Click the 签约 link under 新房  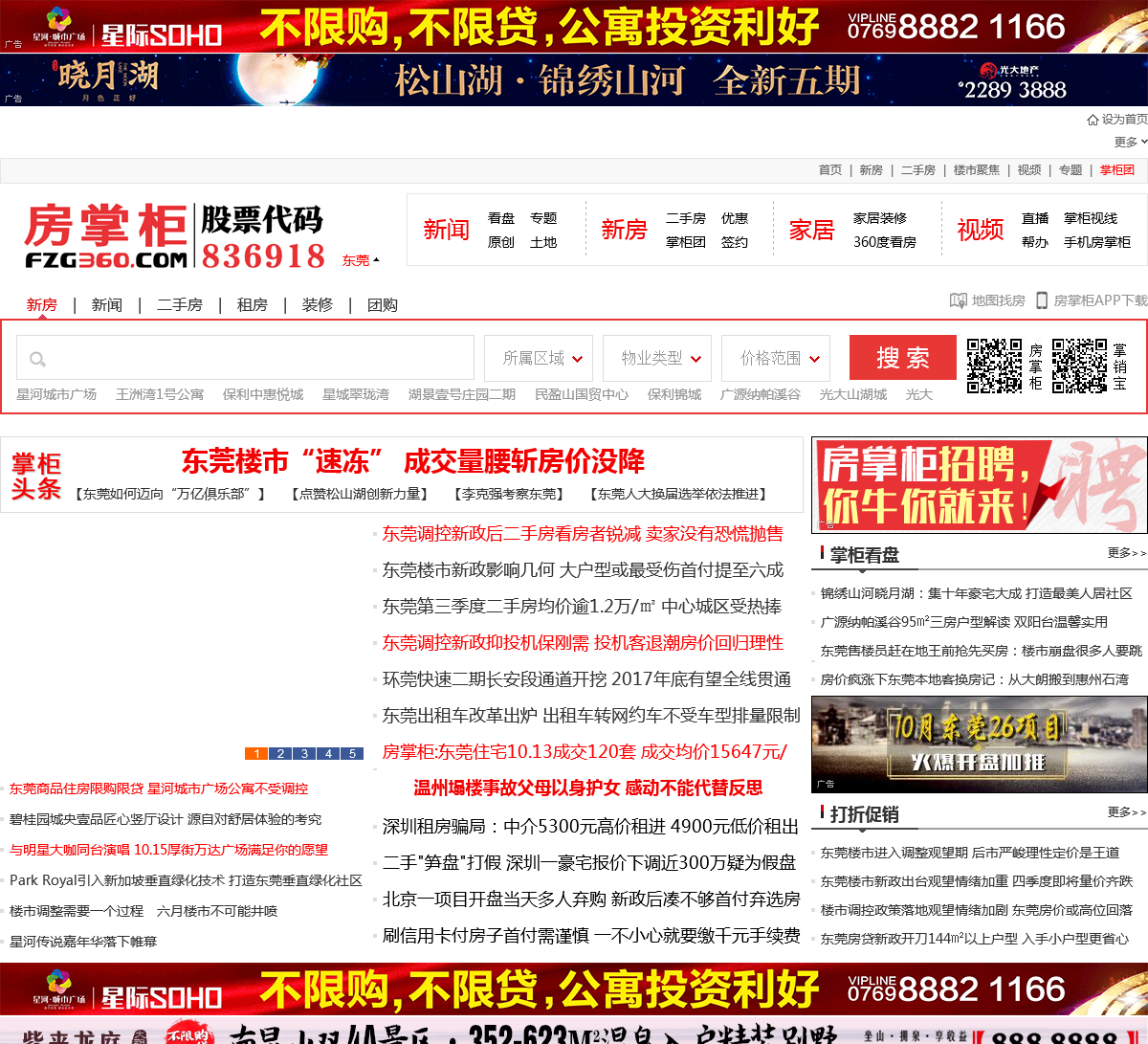click(x=735, y=242)
